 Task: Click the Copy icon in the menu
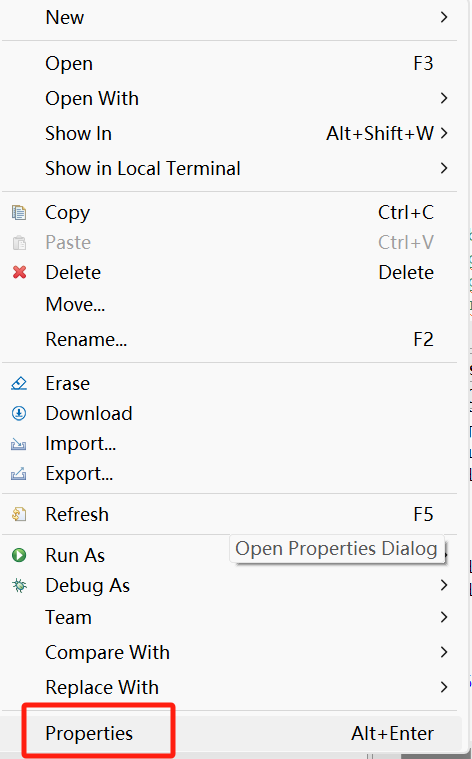(x=19, y=213)
